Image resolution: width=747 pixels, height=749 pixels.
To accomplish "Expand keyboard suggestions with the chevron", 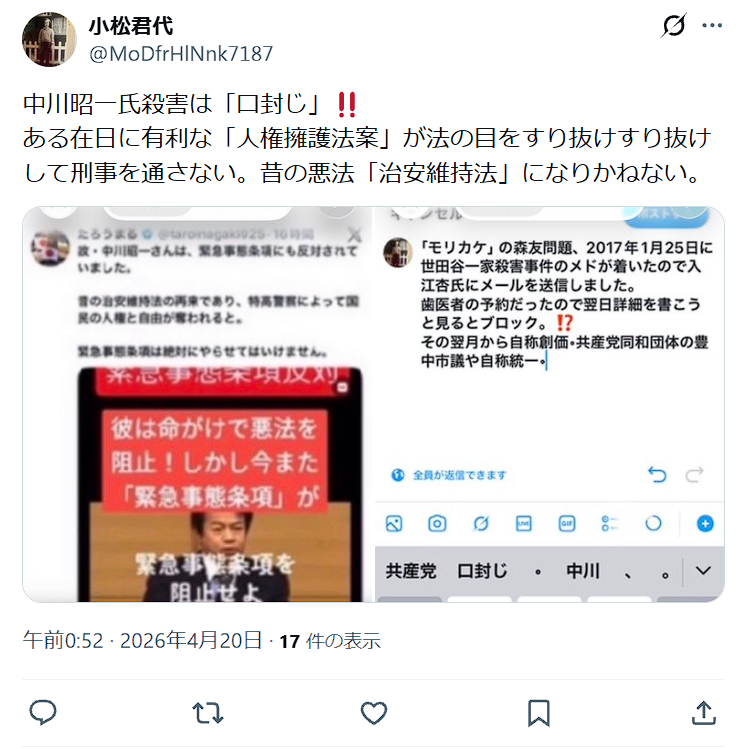I will click(x=703, y=570).
